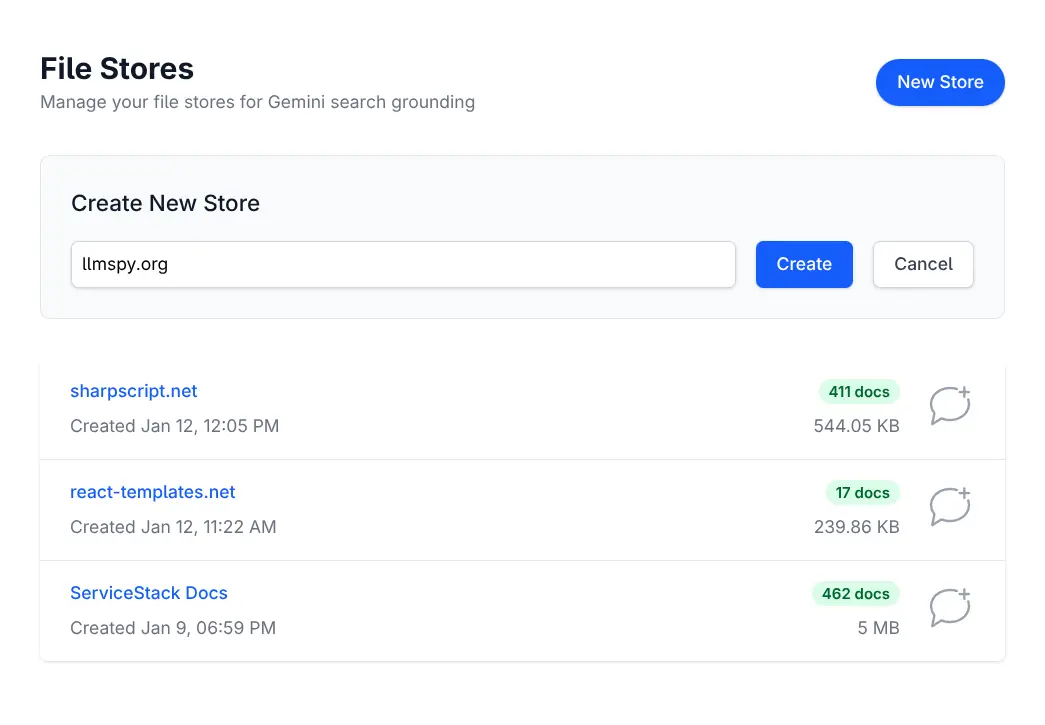Click the 544.05 KB size label
Screen dimensions: 1045x725
pos(856,426)
